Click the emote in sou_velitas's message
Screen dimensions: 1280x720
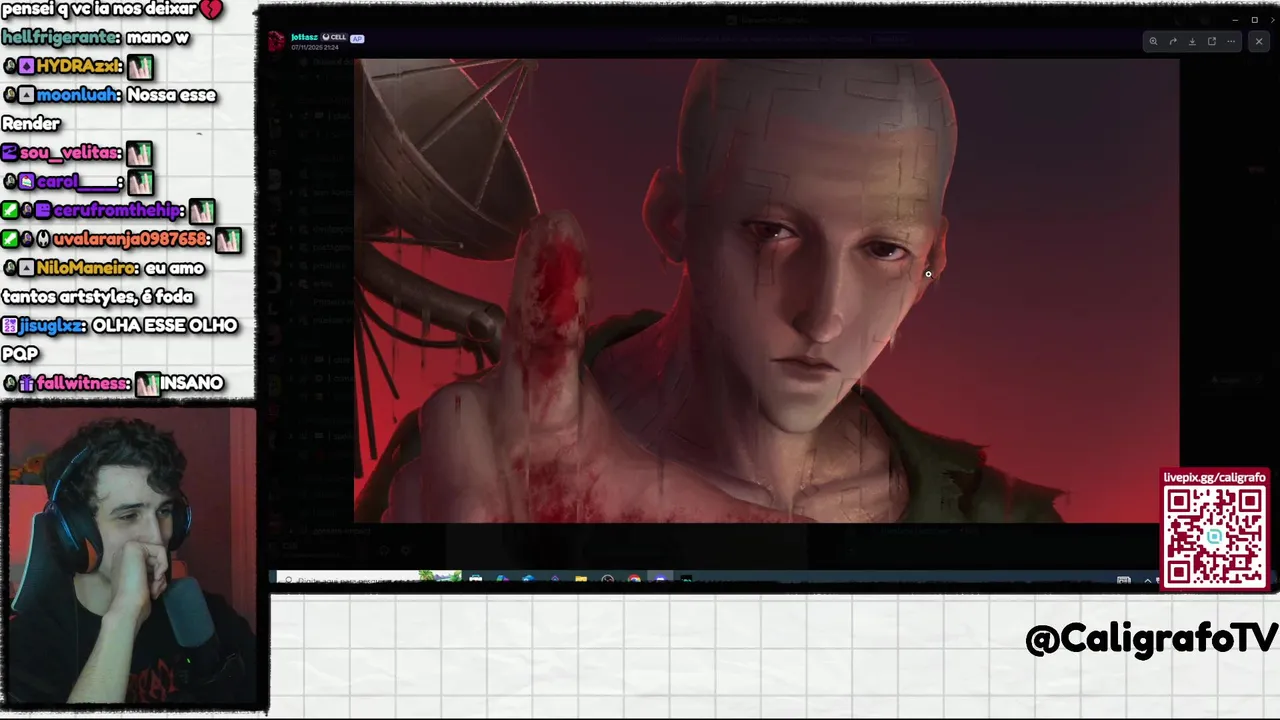point(139,154)
